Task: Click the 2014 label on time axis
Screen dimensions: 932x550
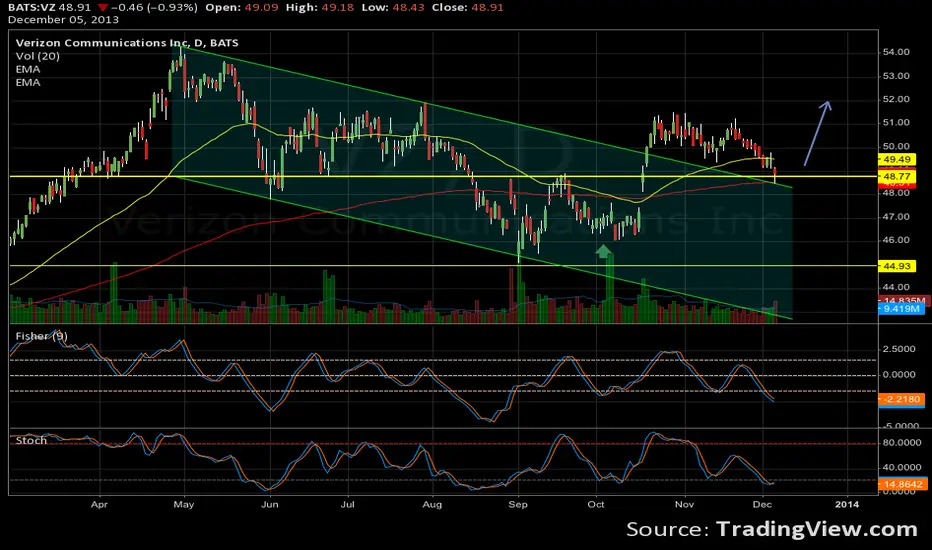Action: 847,504
